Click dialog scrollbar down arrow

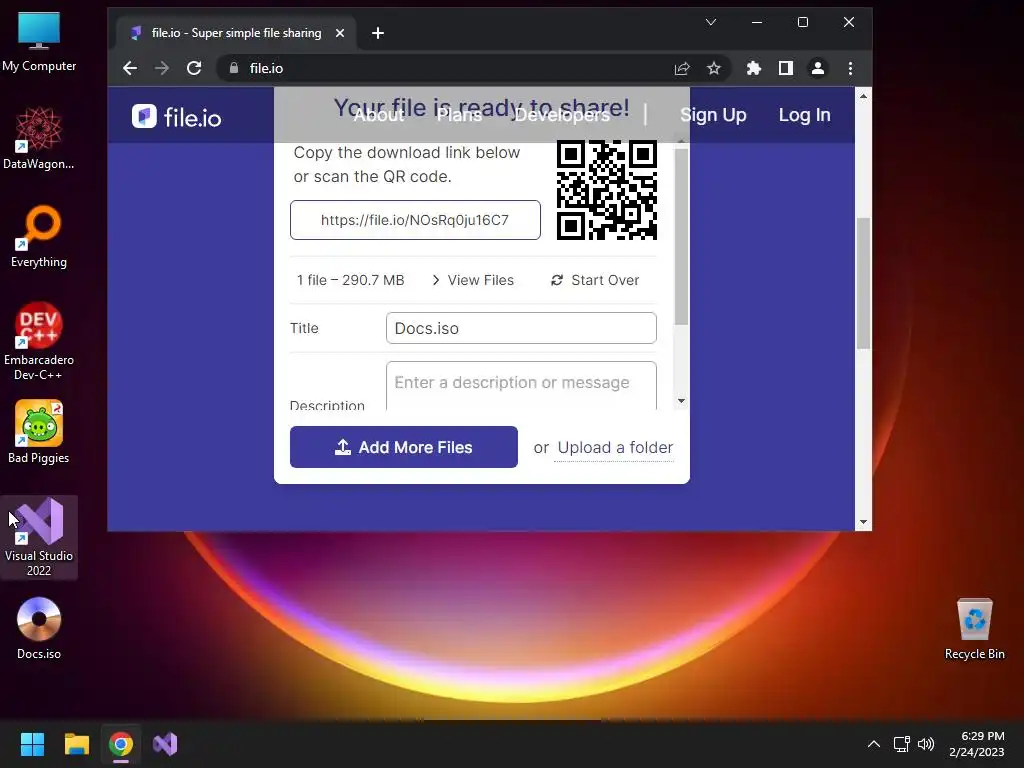(681, 401)
